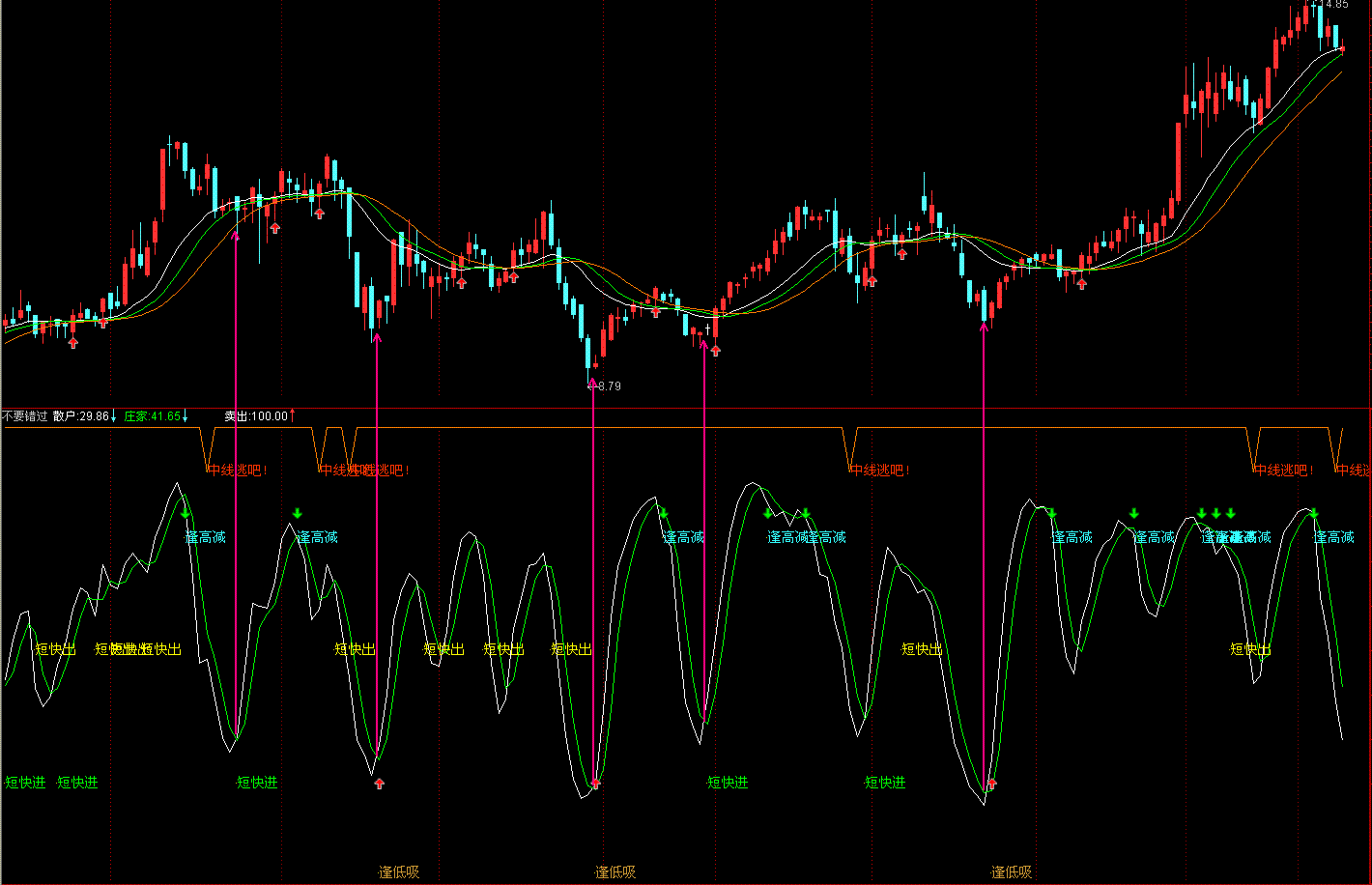Screen dimensions: 1372x885
Task: Click the leftmost 中线逃吧! warning label
Action: tap(237, 471)
